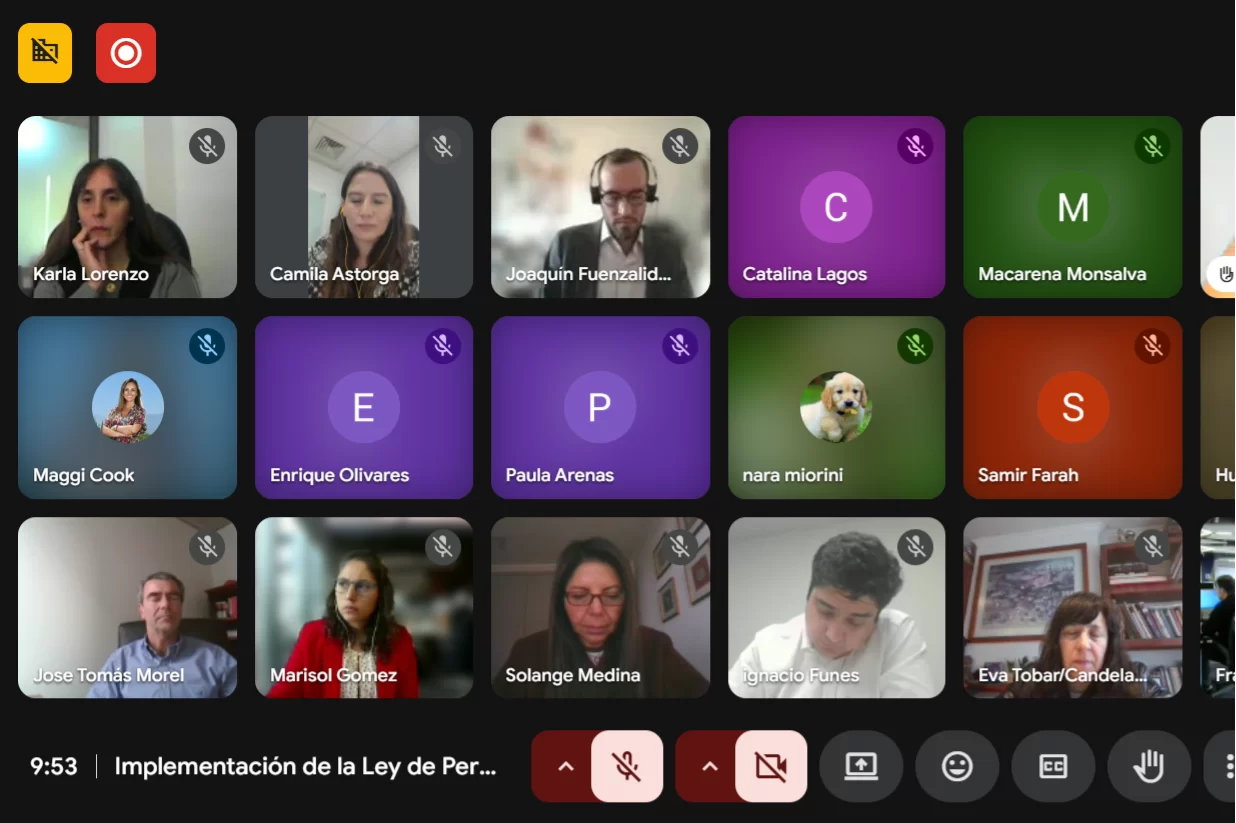
Task: Select Marisol Gomez's video tile
Action: pyautogui.click(x=364, y=607)
